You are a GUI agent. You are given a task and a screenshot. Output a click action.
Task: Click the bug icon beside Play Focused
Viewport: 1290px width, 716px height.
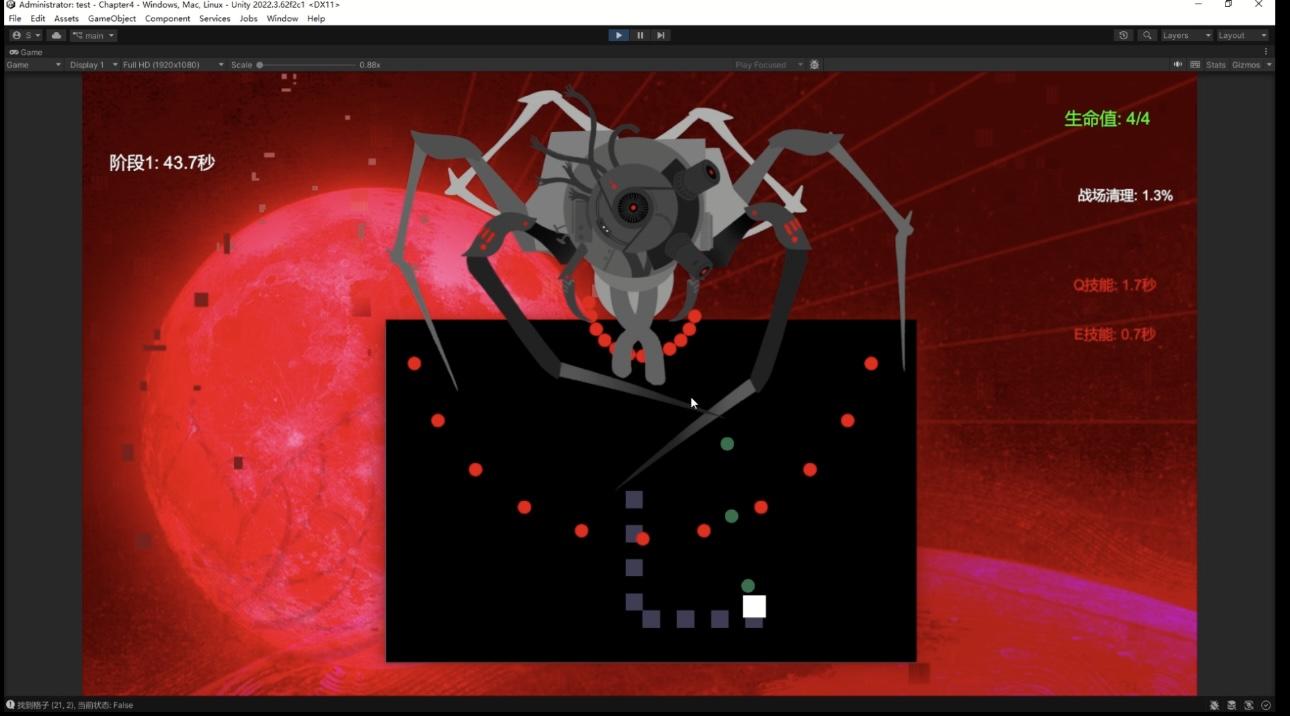(x=815, y=65)
